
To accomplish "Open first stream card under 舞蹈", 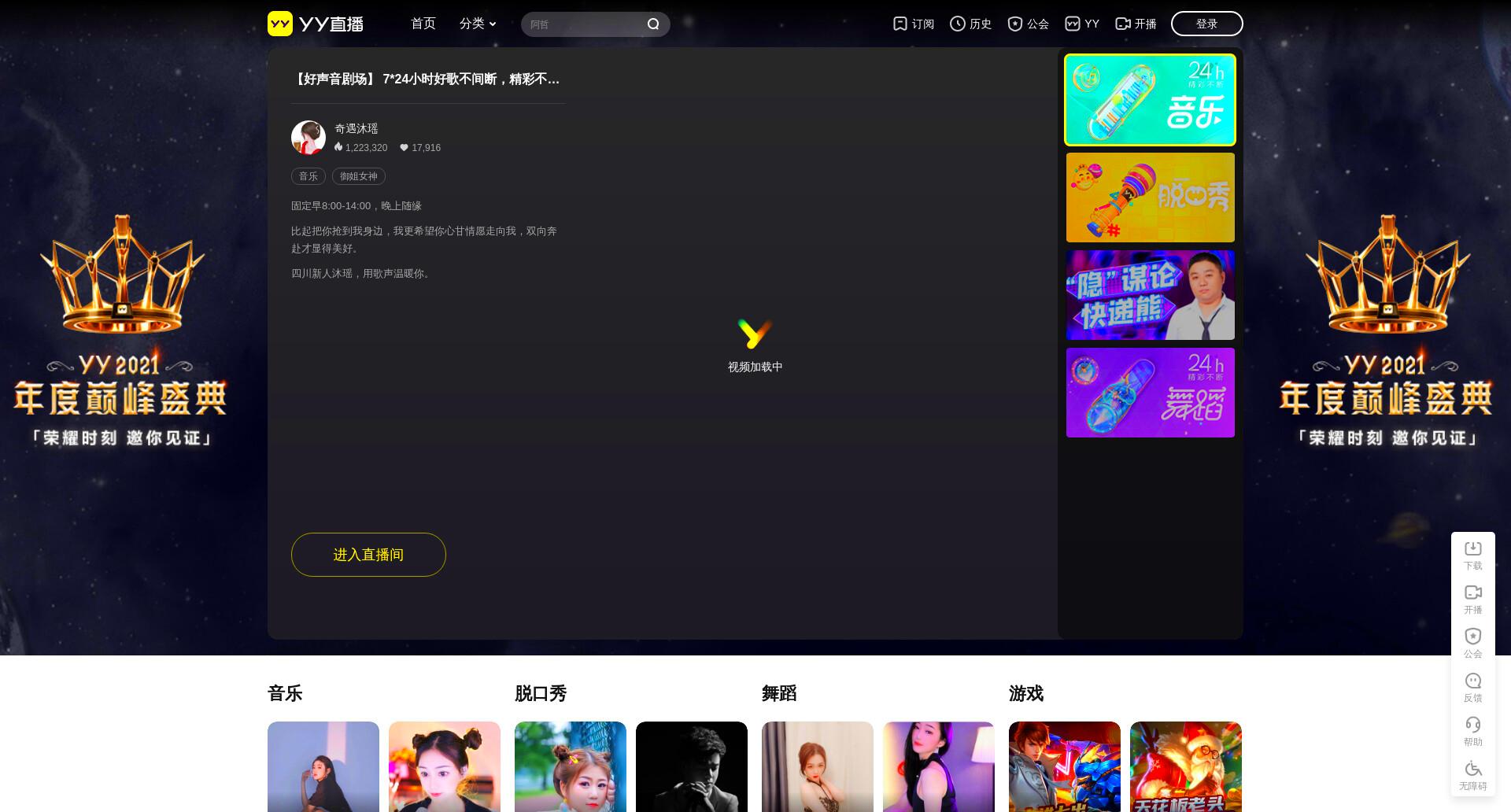I will pos(818,767).
